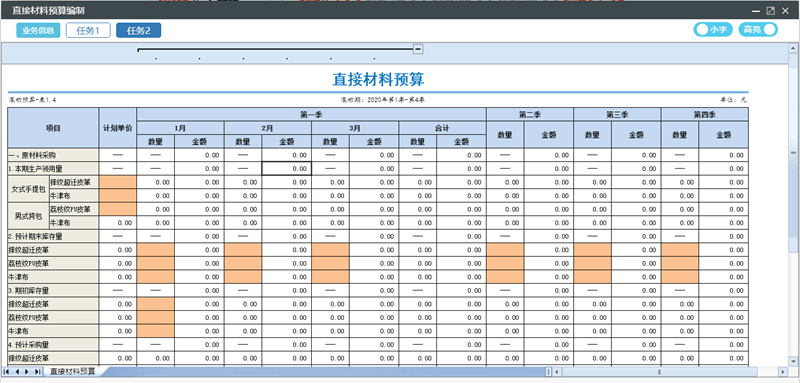Click the 计划单价 column header

click(x=118, y=128)
